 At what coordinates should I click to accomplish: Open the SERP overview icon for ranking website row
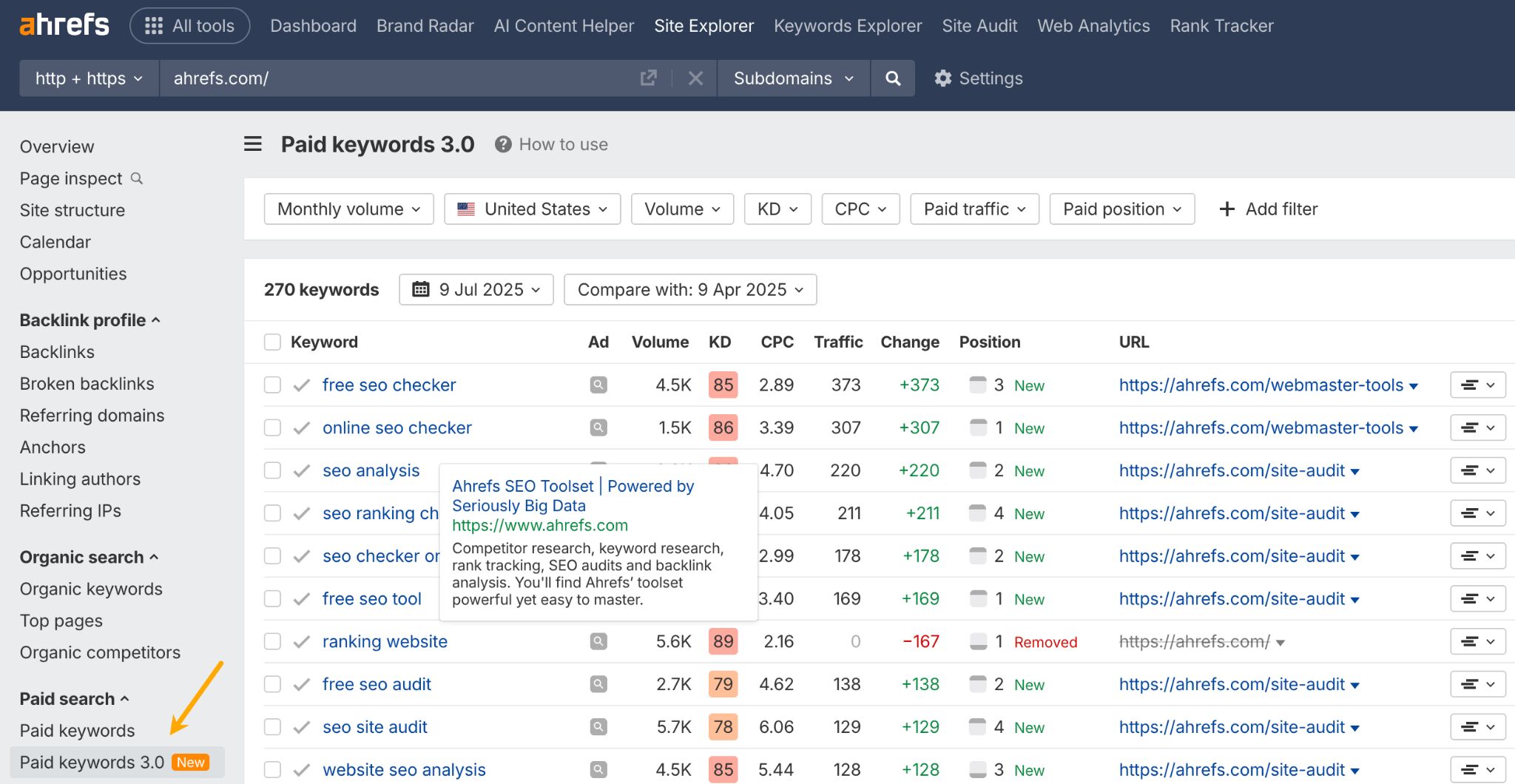(598, 641)
